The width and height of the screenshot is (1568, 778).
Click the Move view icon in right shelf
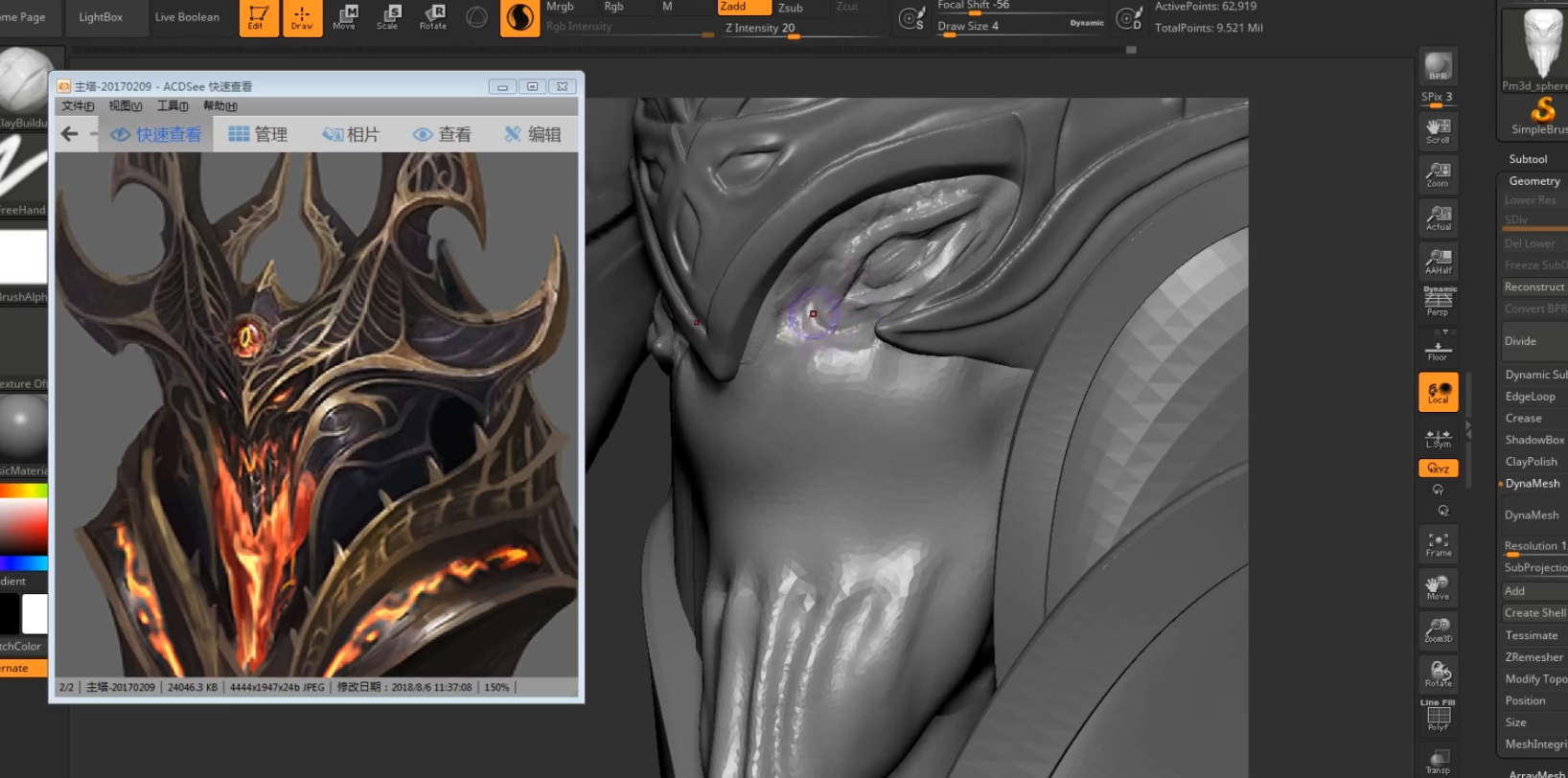[1438, 587]
